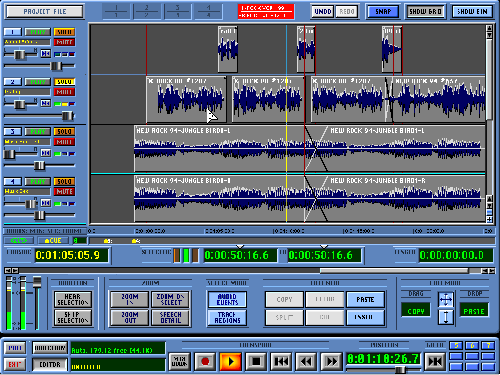Select the 3/3 time division tab
Screen dimensions: 500x375
pyautogui.click(x=177, y=12)
